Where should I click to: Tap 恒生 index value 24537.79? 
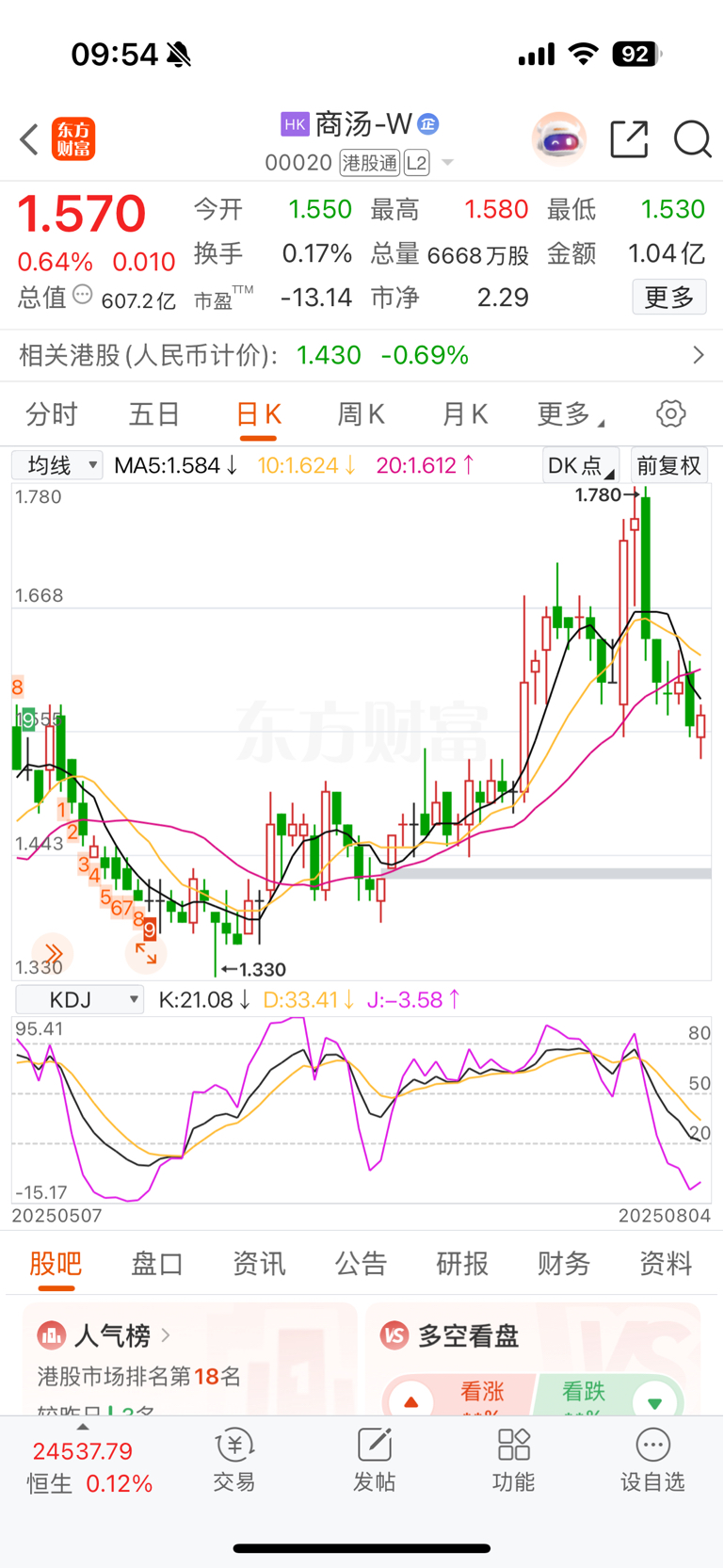(x=83, y=1451)
